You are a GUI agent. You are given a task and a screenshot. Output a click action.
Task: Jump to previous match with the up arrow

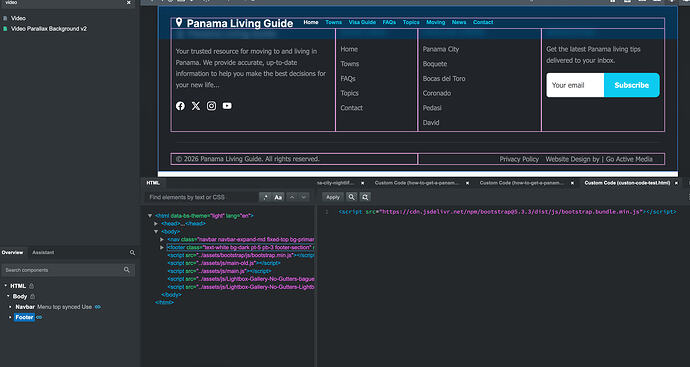coord(292,197)
